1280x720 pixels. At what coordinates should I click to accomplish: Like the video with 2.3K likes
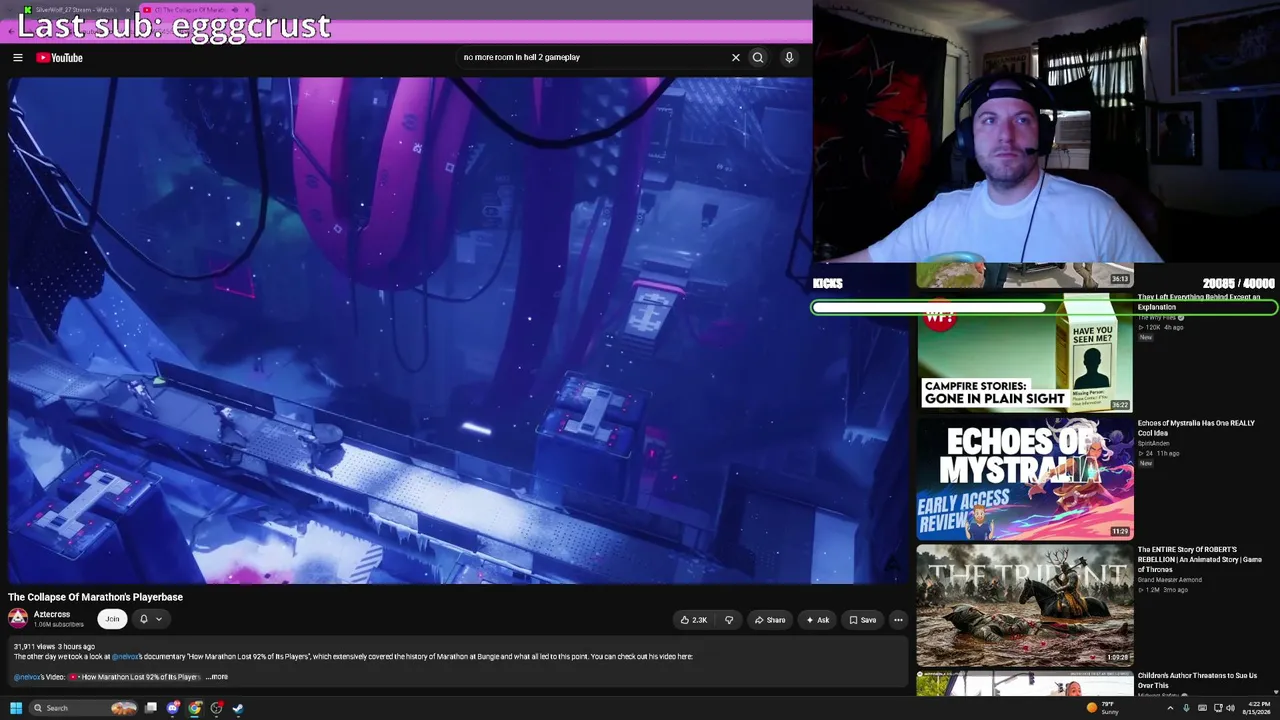[694, 620]
